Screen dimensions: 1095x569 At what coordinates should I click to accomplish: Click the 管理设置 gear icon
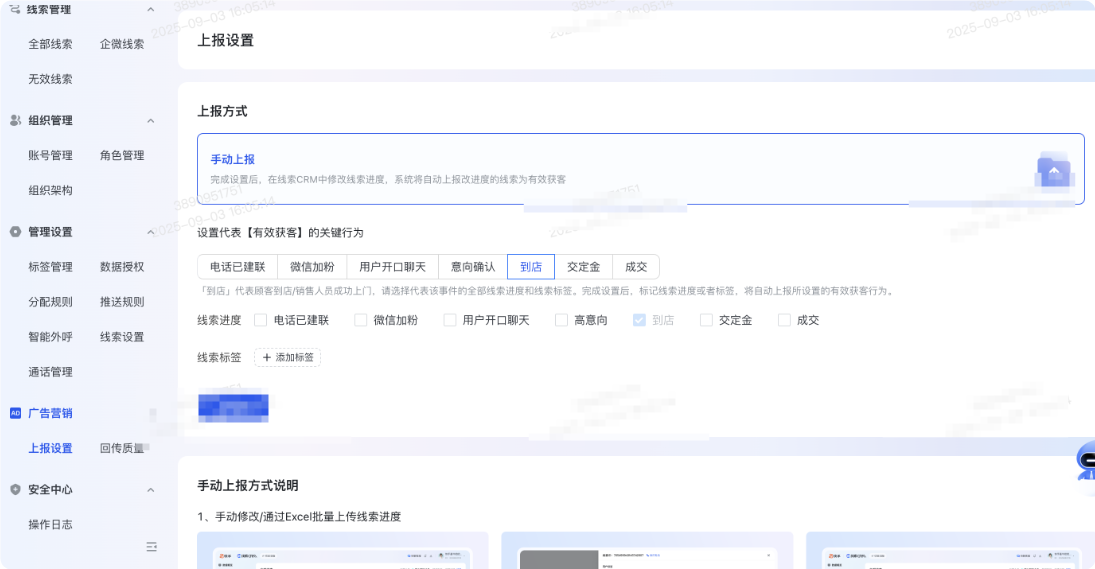coord(15,232)
